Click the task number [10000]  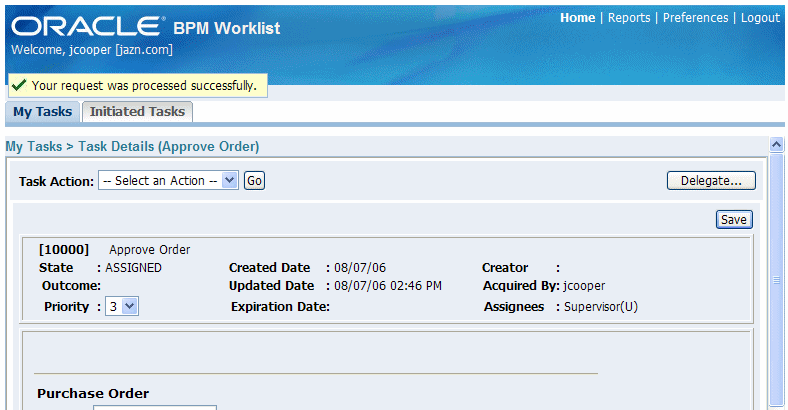[64, 250]
